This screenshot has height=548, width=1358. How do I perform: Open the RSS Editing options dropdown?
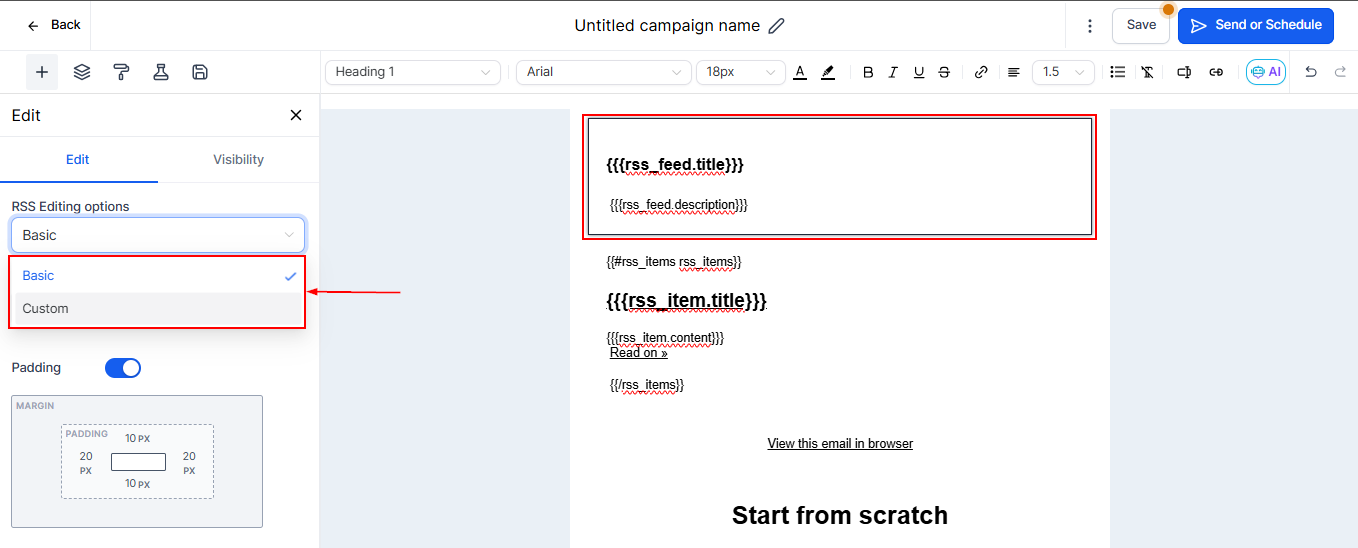[x=158, y=235]
